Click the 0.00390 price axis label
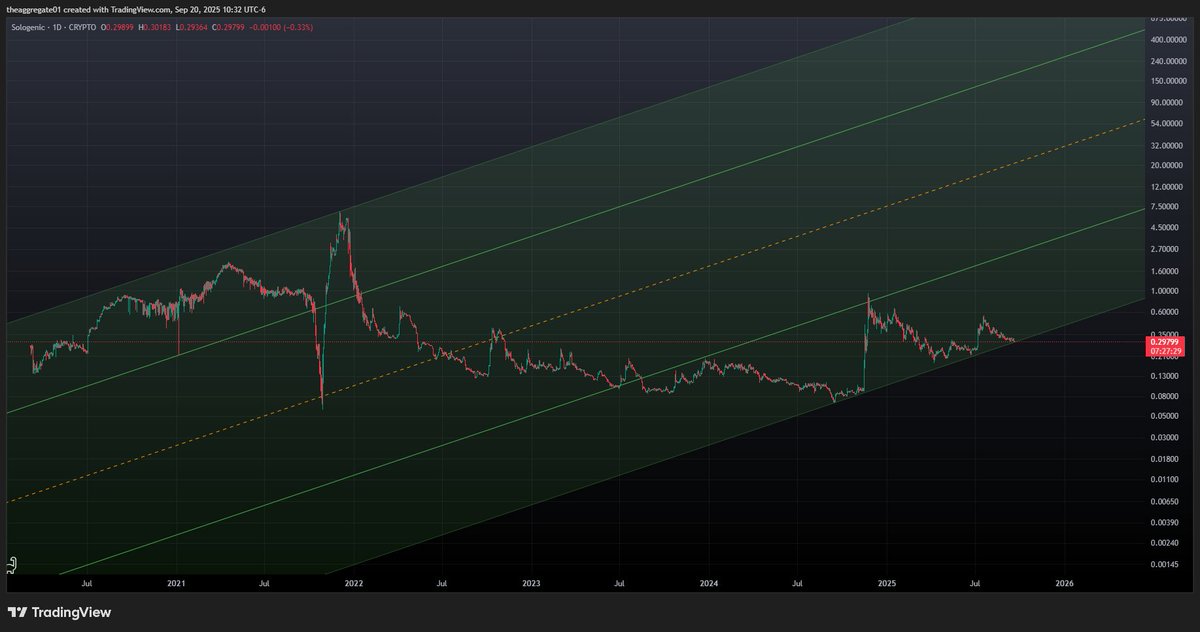The width and height of the screenshot is (1200, 632). [x=1167, y=522]
